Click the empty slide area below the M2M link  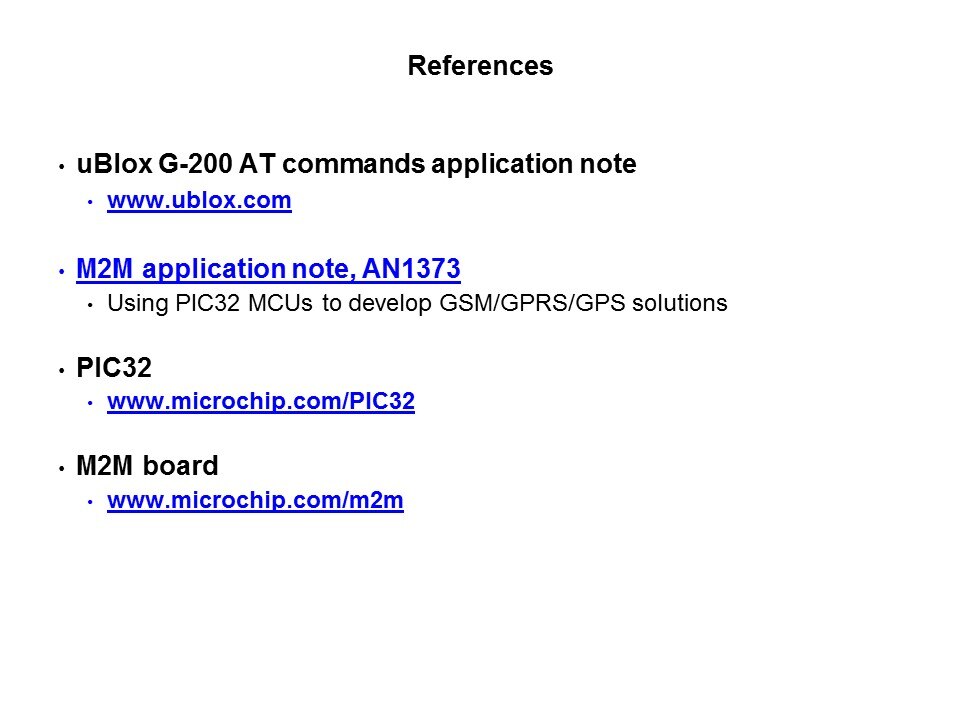tap(480, 610)
